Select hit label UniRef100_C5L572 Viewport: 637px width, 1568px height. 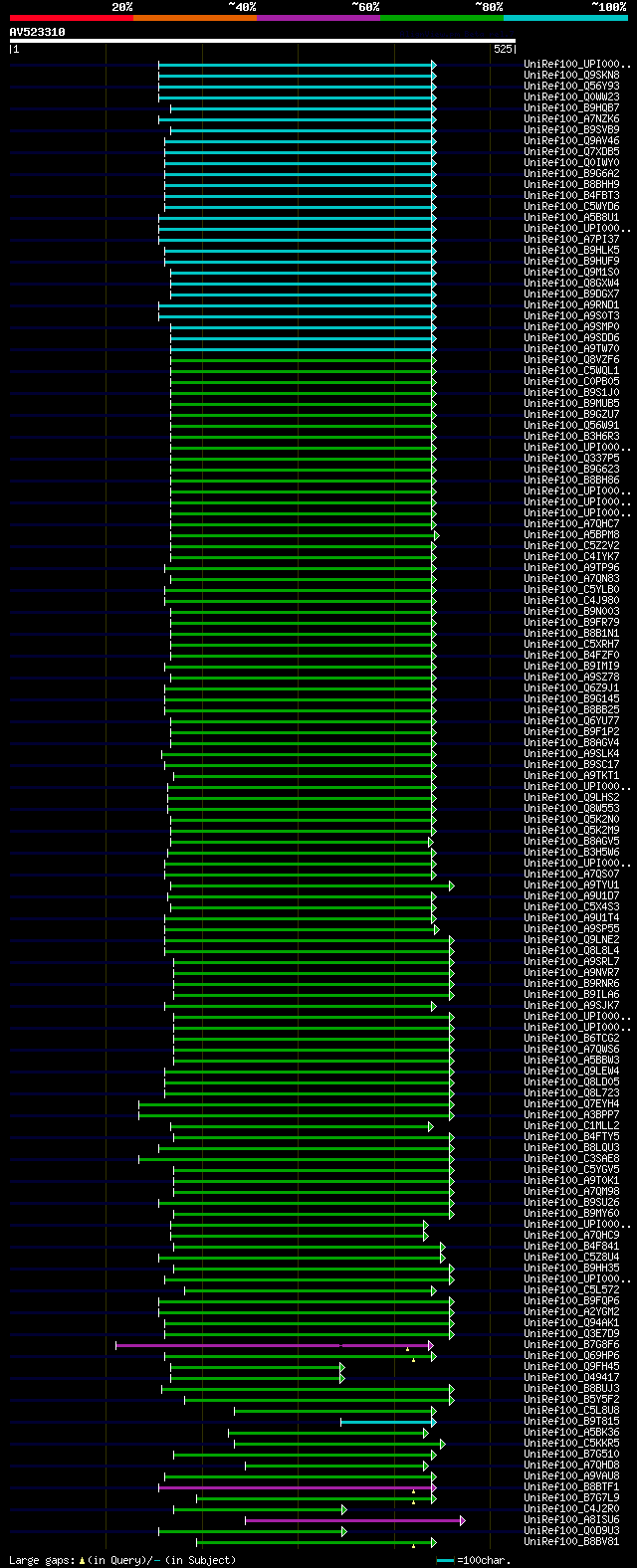tap(571, 1289)
